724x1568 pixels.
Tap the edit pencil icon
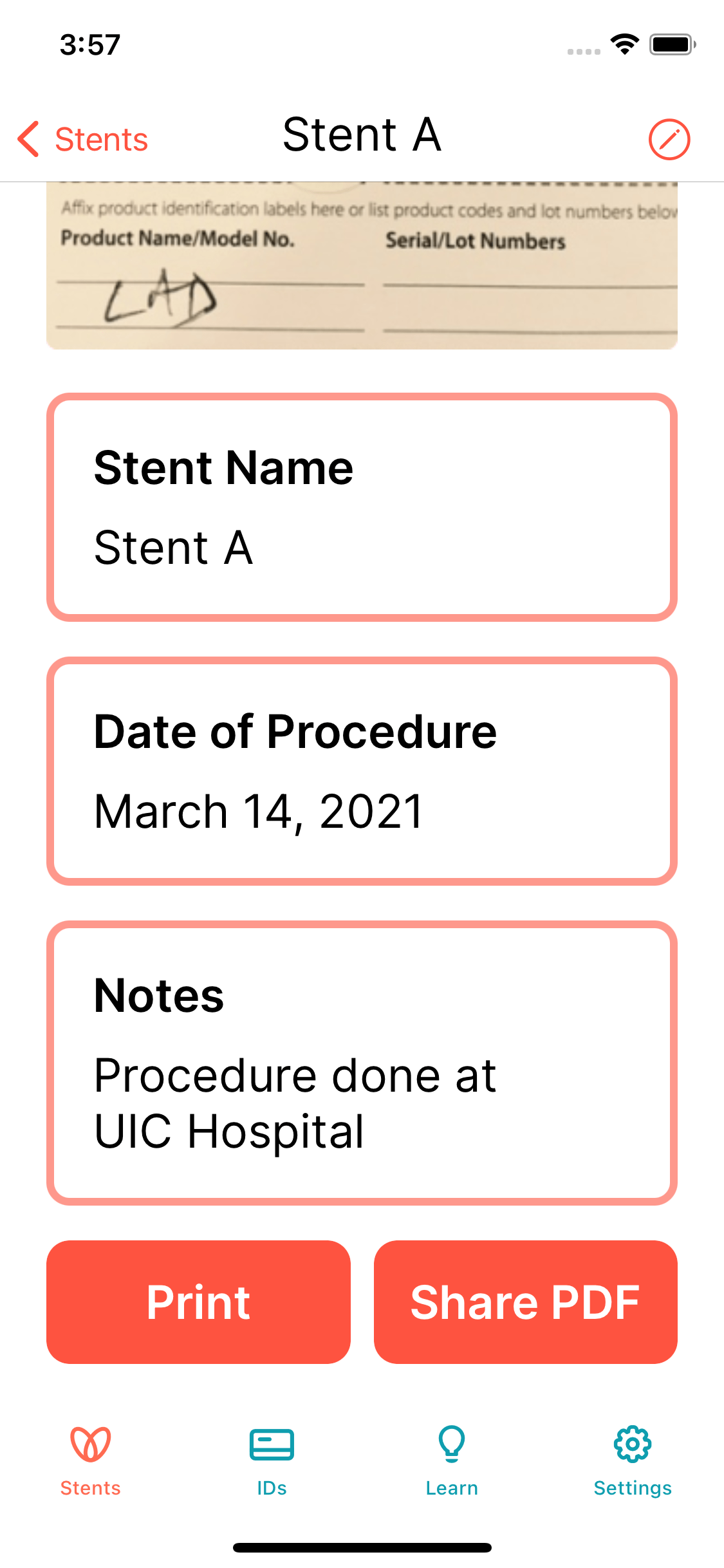pyautogui.click(x=669, y=139)
